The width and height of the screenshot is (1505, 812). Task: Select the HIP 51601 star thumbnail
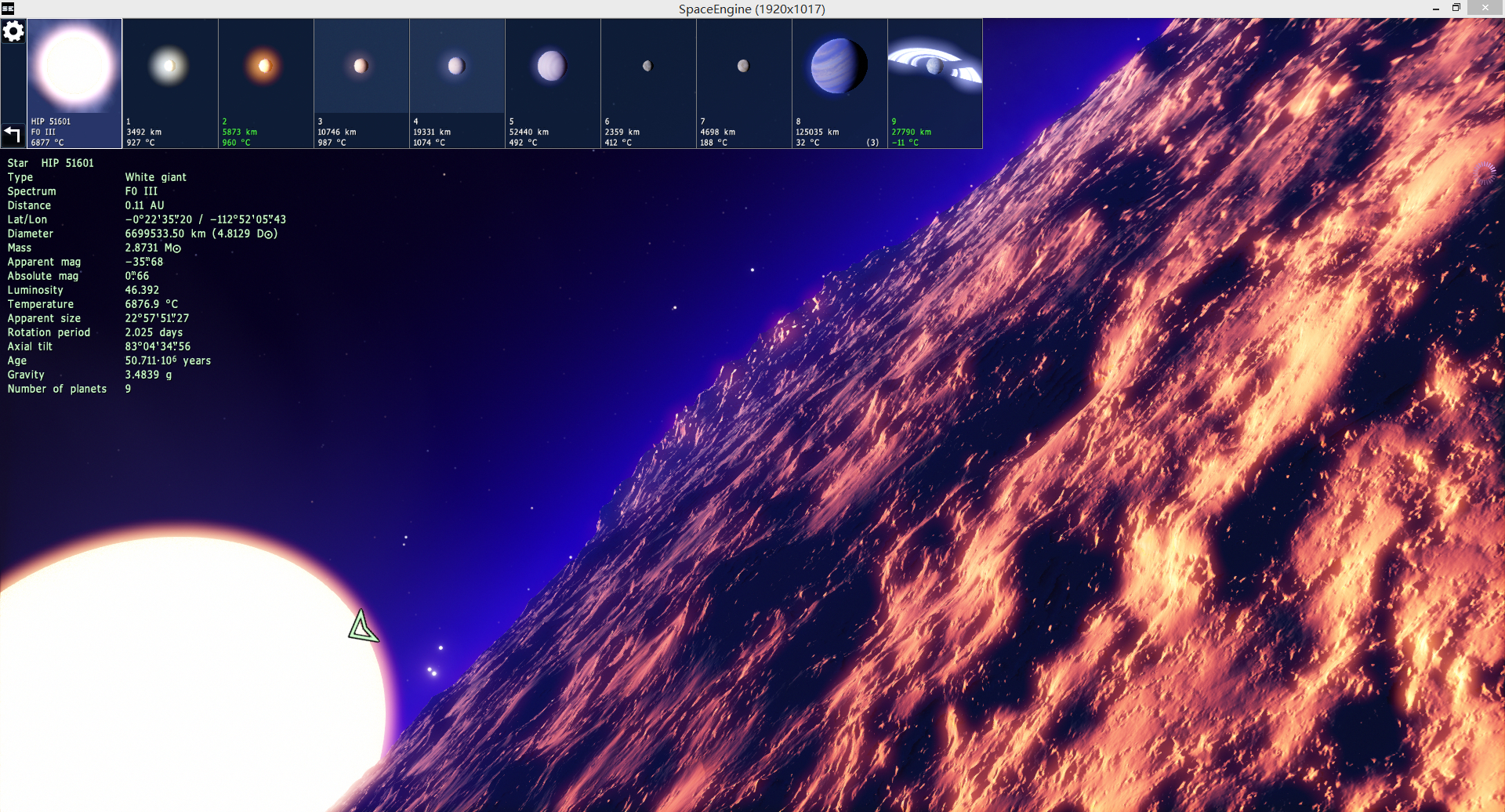[x=74, y=83]
